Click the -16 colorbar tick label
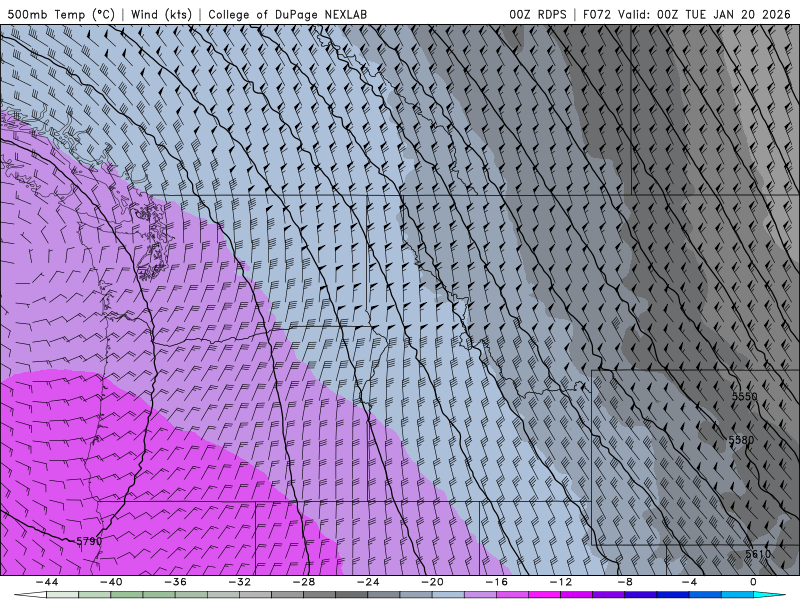This screenshot has height=600, width=800. [497, 582]
